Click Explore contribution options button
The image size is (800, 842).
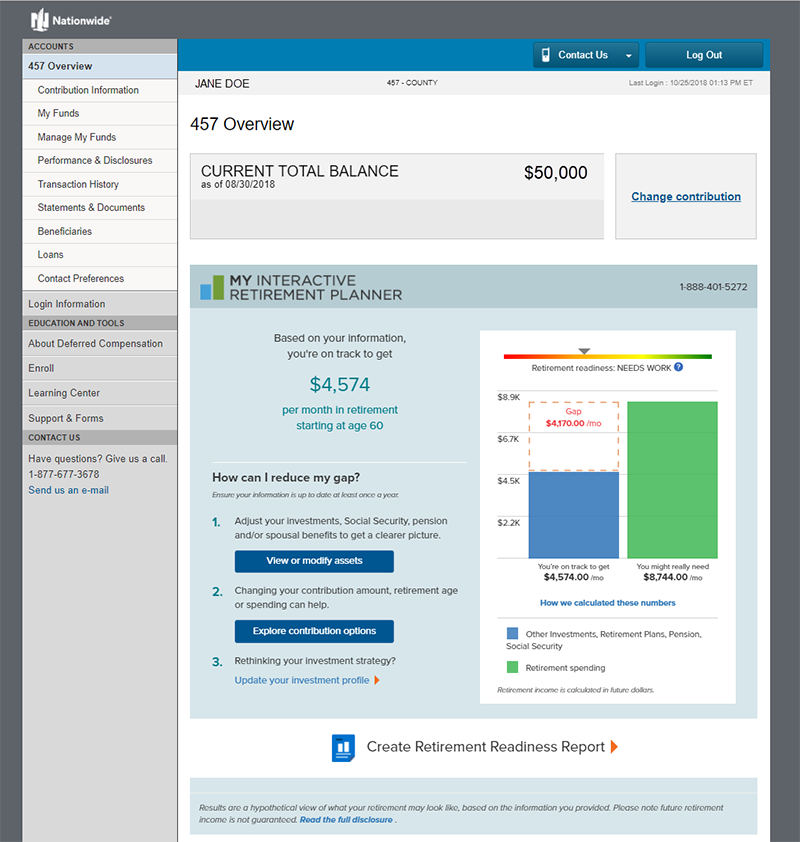pyautogui.click(x=314, y=631)
